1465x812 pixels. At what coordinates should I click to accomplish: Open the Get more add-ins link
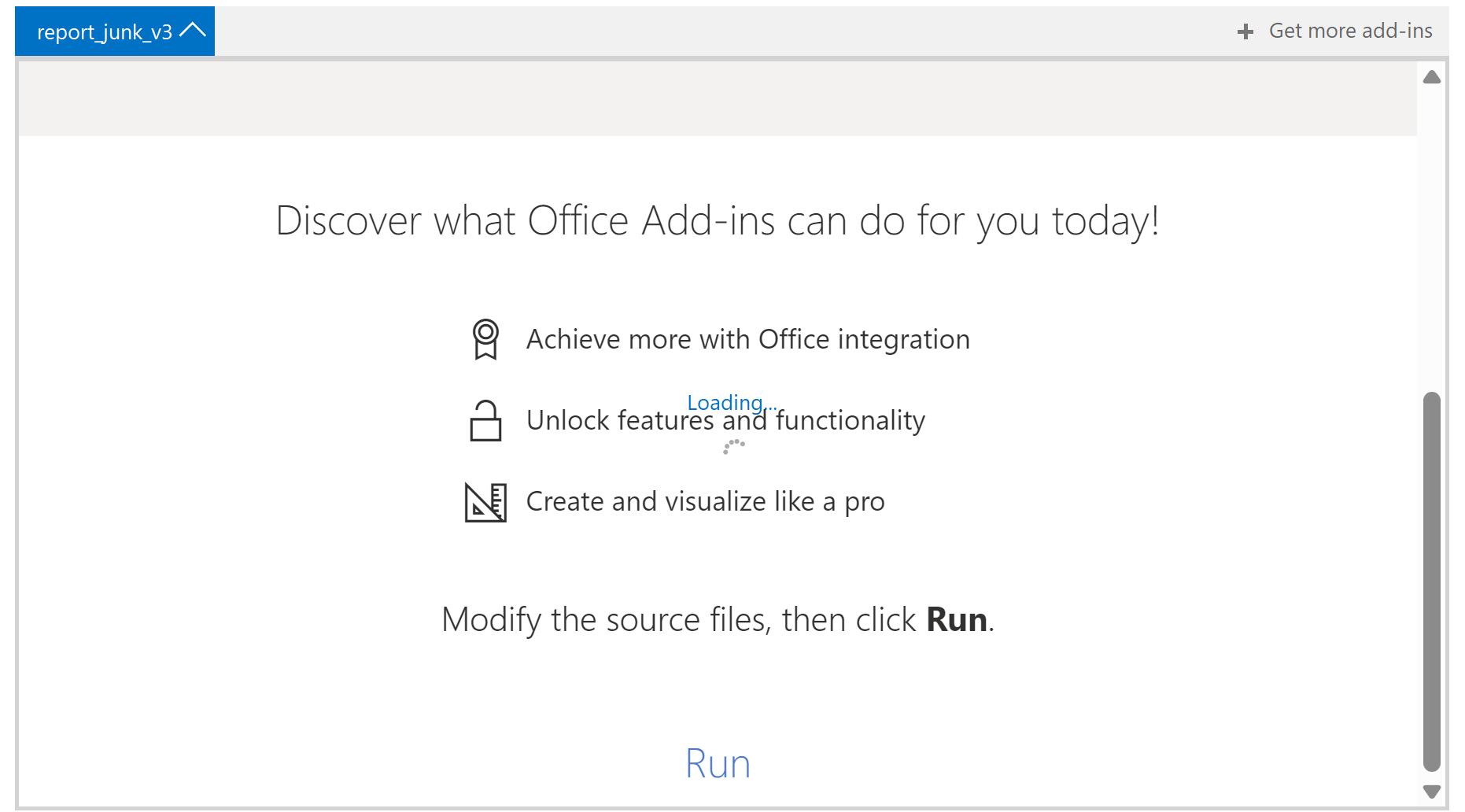click(x=1350, y=31)
